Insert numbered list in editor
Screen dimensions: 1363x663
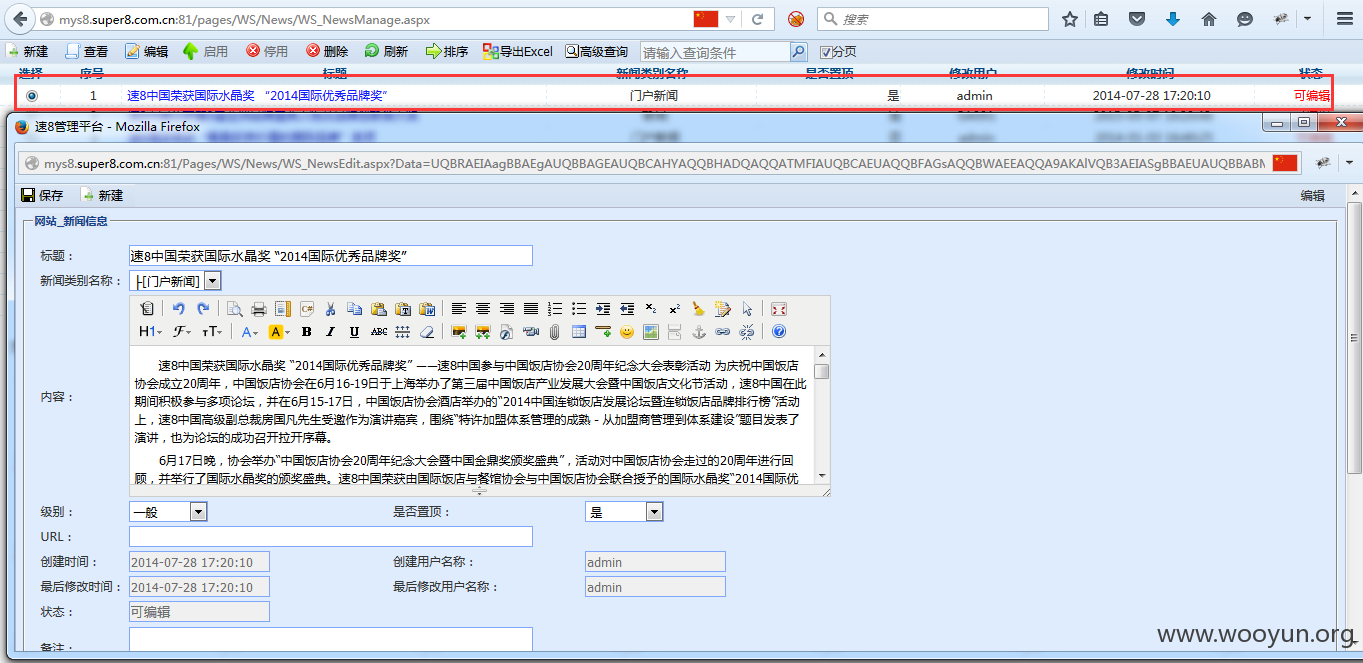pyautogui.click(x=555, y=308)
